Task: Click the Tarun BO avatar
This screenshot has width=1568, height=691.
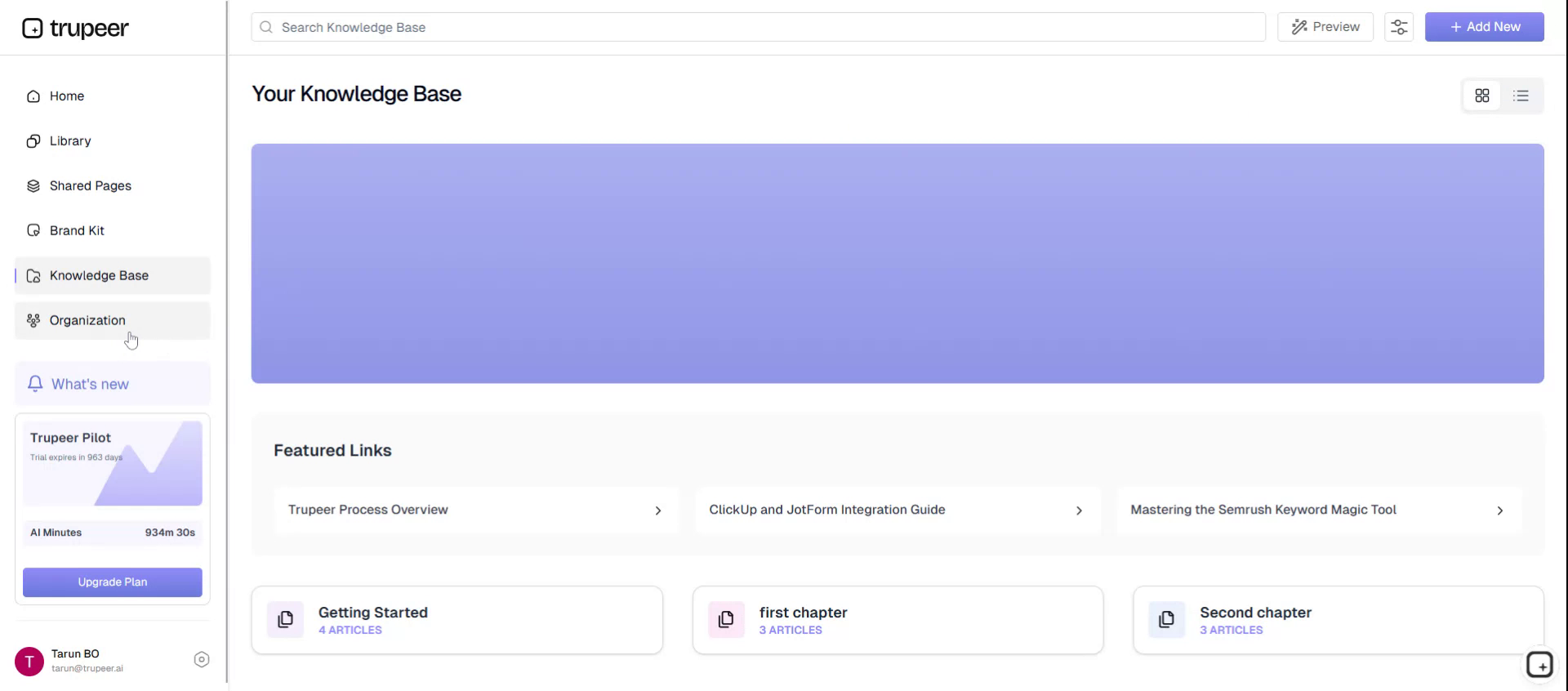Action: pyautogui.click(x=29, y=662)
